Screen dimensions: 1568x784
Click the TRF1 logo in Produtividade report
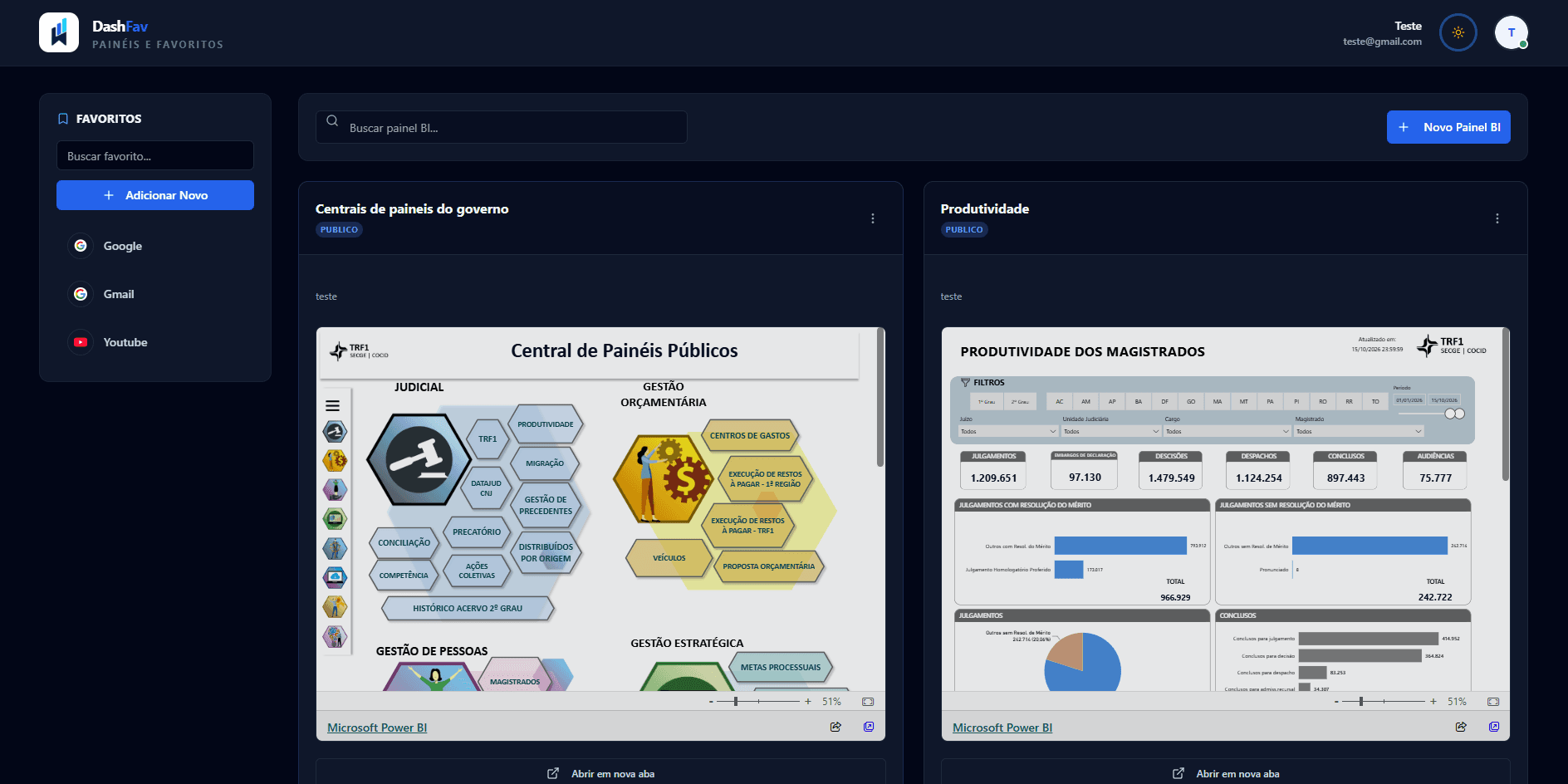tap(1452, 345)
